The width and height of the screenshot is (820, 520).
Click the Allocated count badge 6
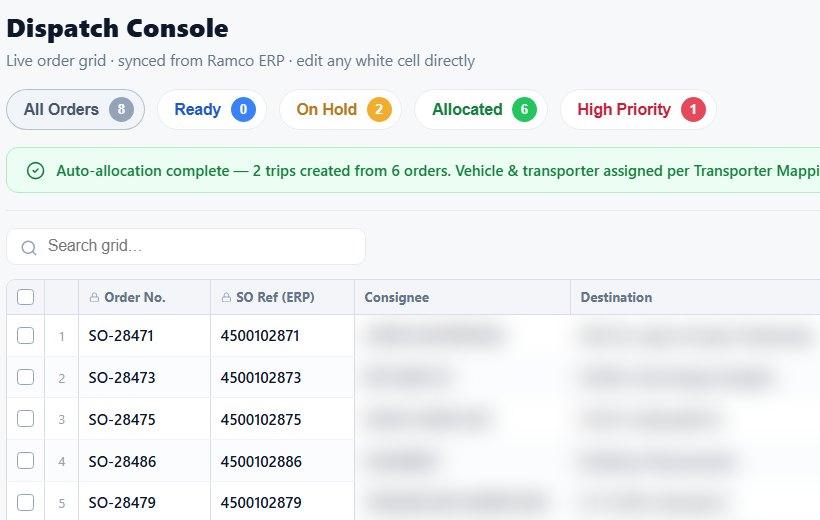[525, 109]
